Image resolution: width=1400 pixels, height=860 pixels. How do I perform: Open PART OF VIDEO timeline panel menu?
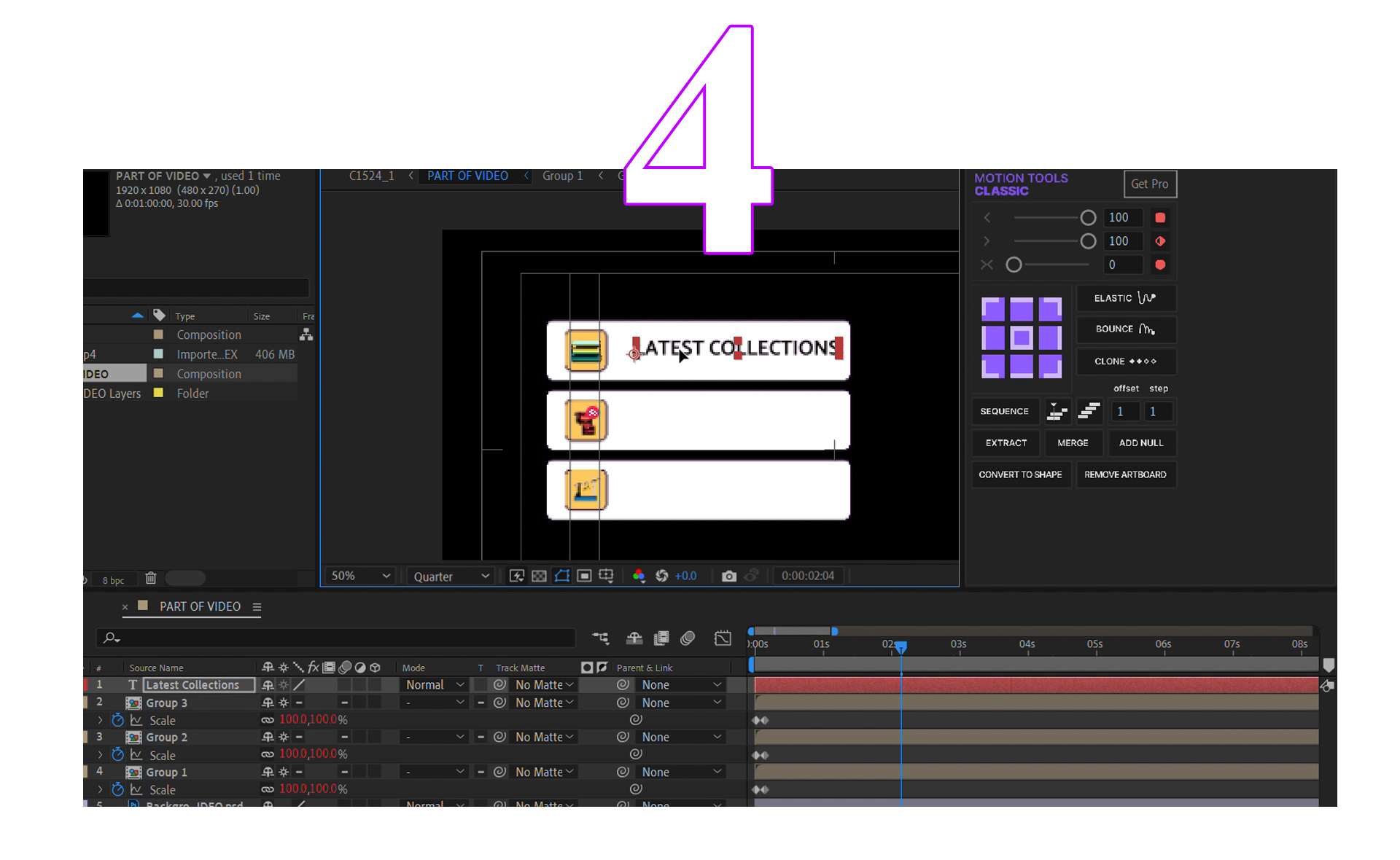(257, 606)
